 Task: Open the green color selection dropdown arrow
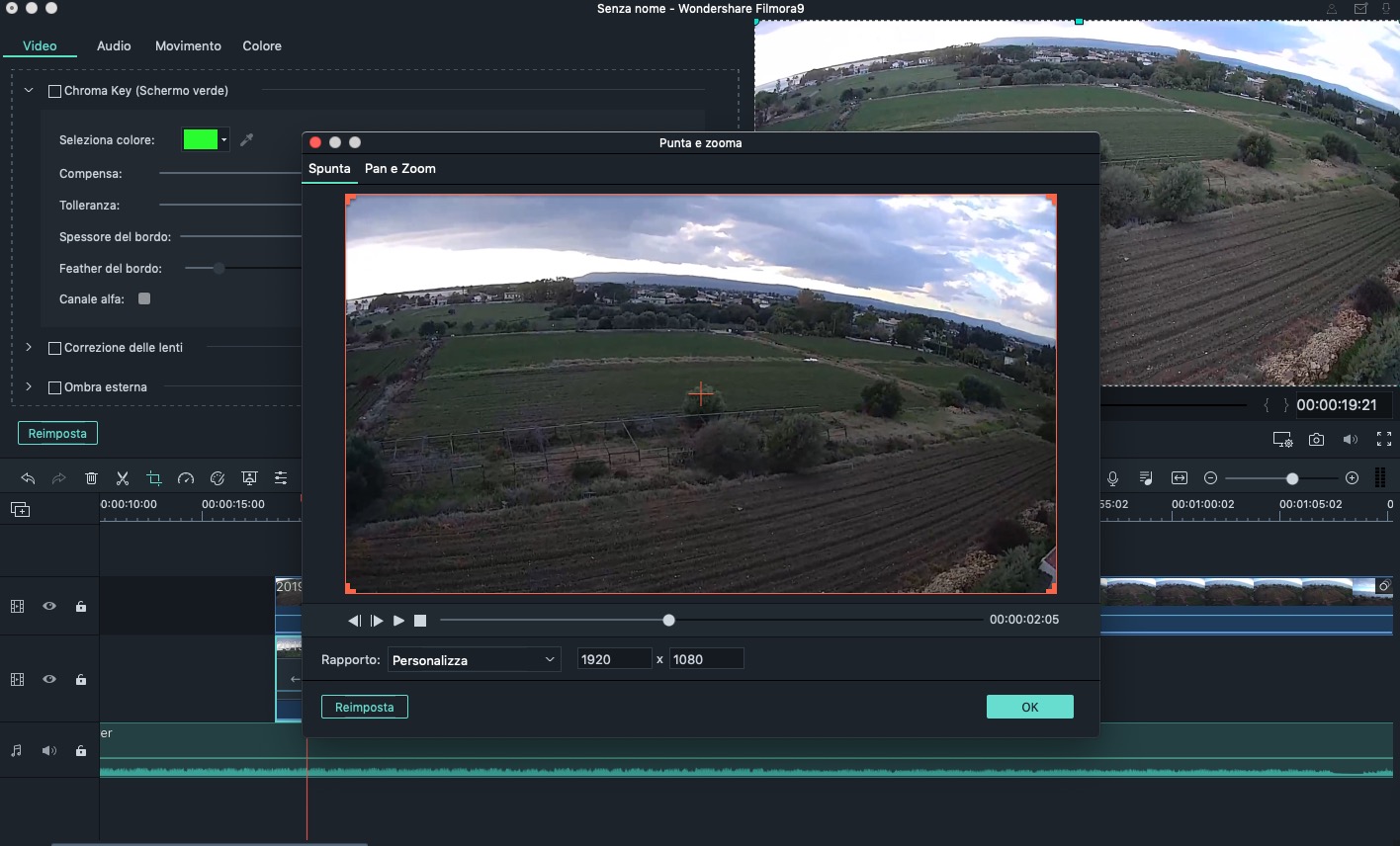[x=224, y=139]
